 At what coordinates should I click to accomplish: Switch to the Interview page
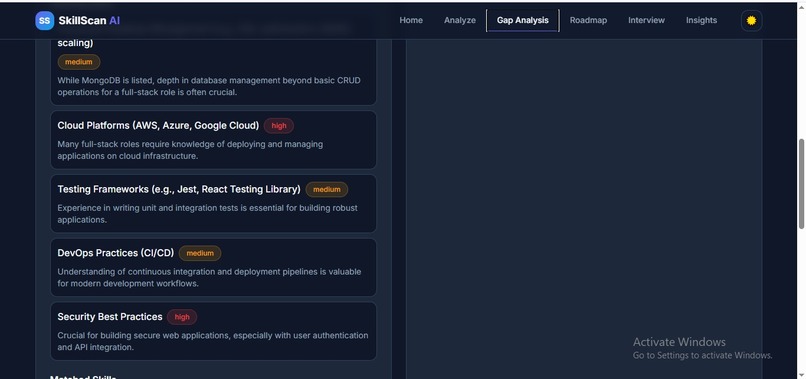click(x=646, y=21)
